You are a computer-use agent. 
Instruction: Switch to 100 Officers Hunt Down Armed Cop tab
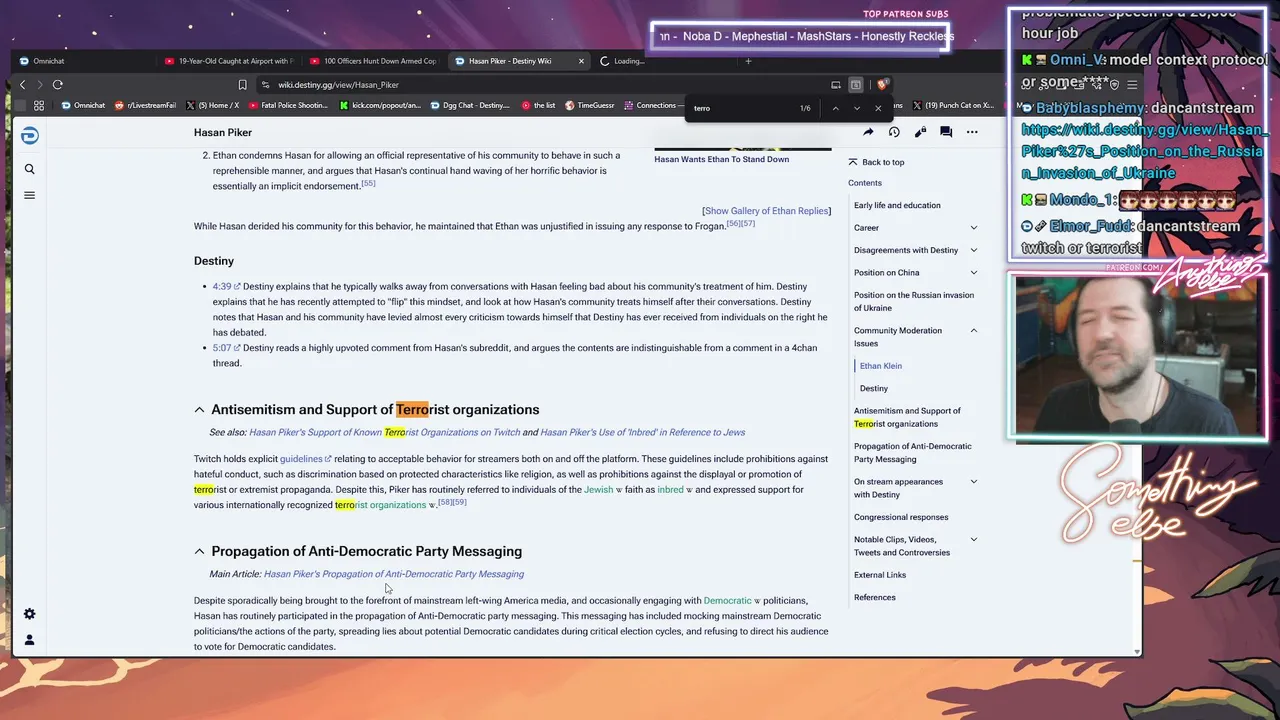[x=372, y=61]
